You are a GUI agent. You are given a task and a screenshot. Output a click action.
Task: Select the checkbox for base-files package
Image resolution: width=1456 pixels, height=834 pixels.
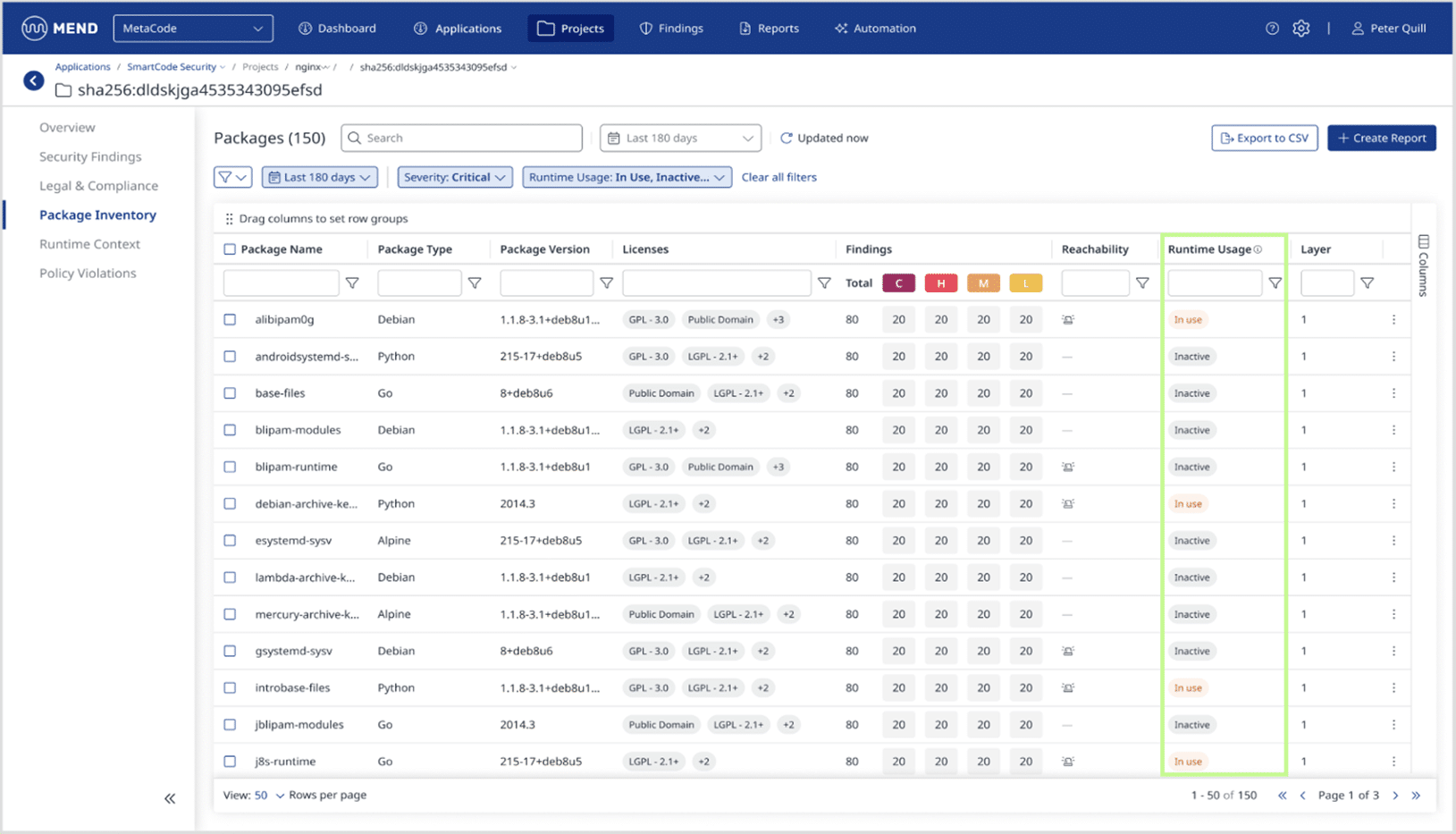229,393
